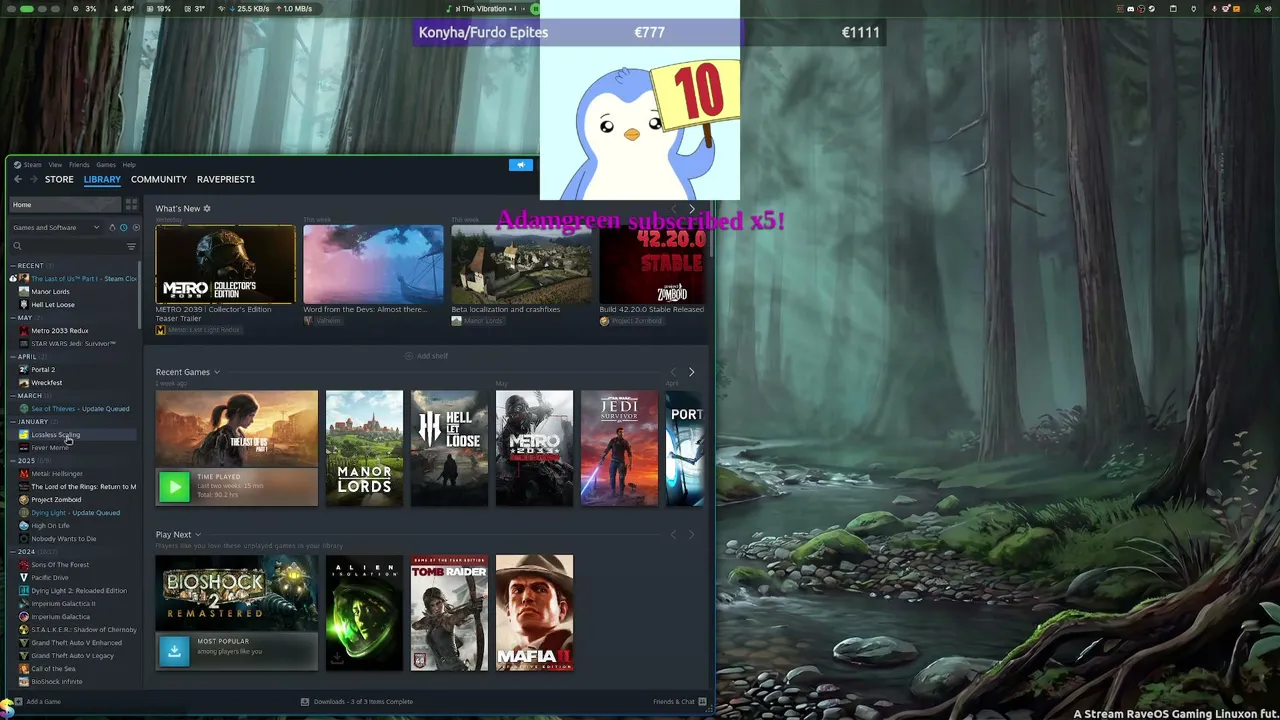Toggle the ready-to-play filter icon

pyautogui.click(x=136, y=228)
